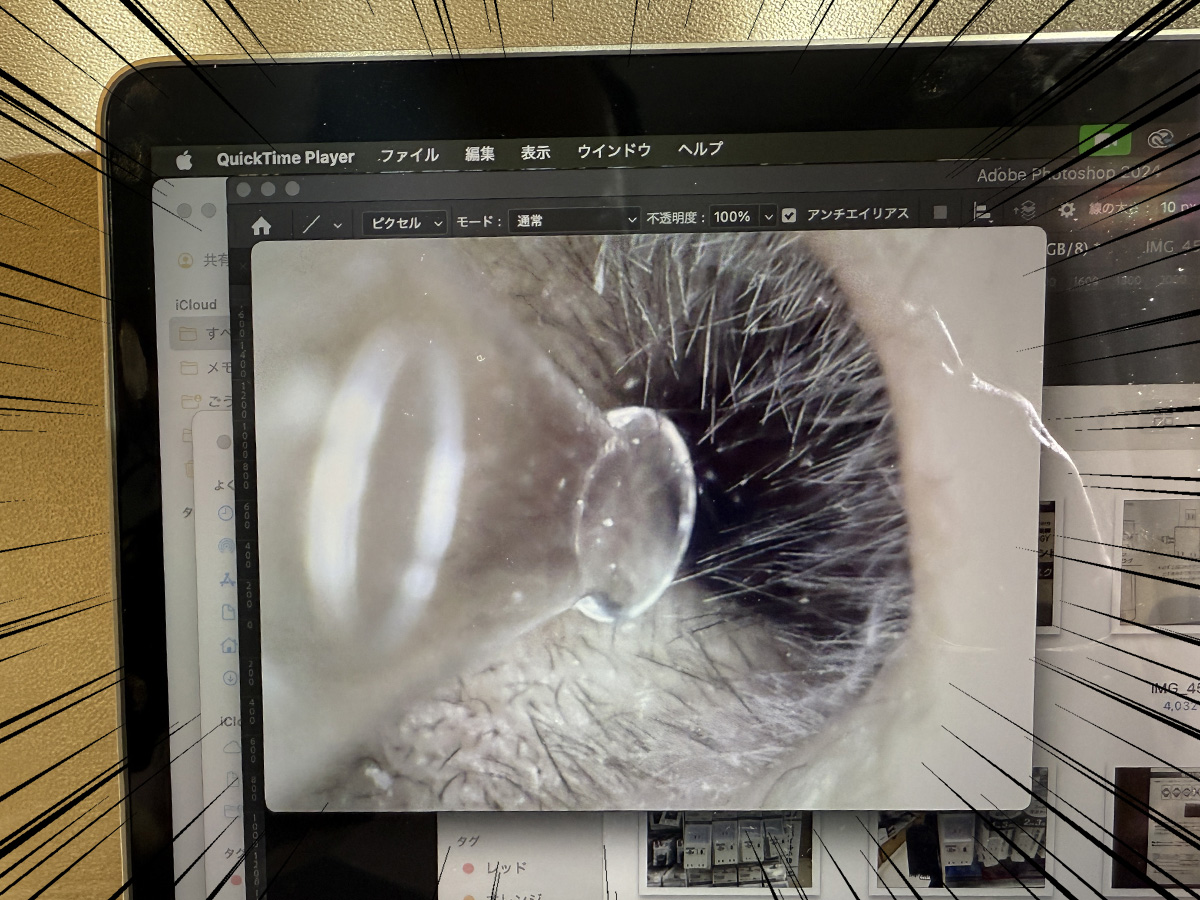Expand the Line tool preset picker chevron
This screenshot has width=1200, height=900.
click(338, 223)
